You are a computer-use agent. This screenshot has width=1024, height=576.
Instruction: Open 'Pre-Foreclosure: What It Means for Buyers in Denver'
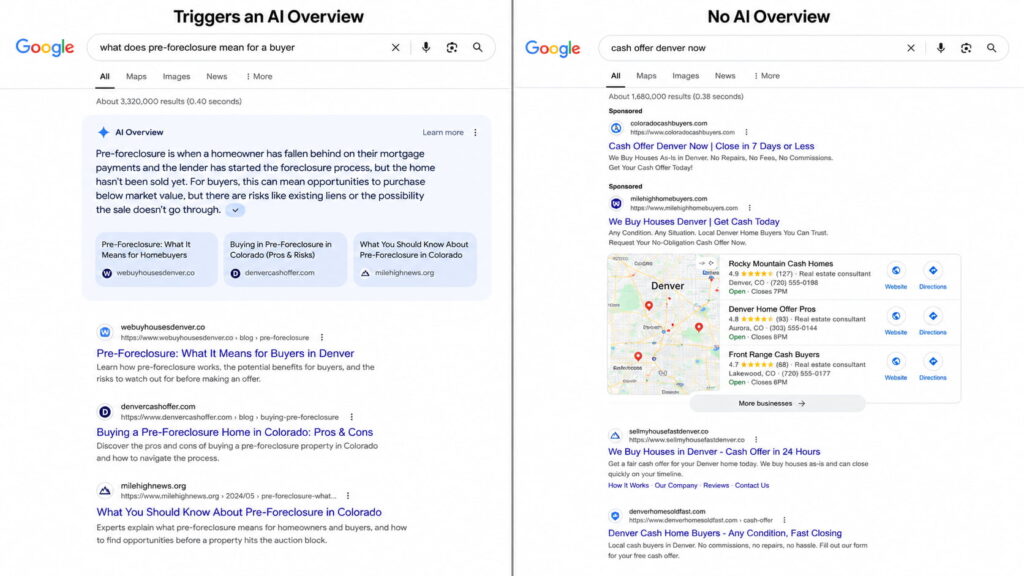coord(225,353)
